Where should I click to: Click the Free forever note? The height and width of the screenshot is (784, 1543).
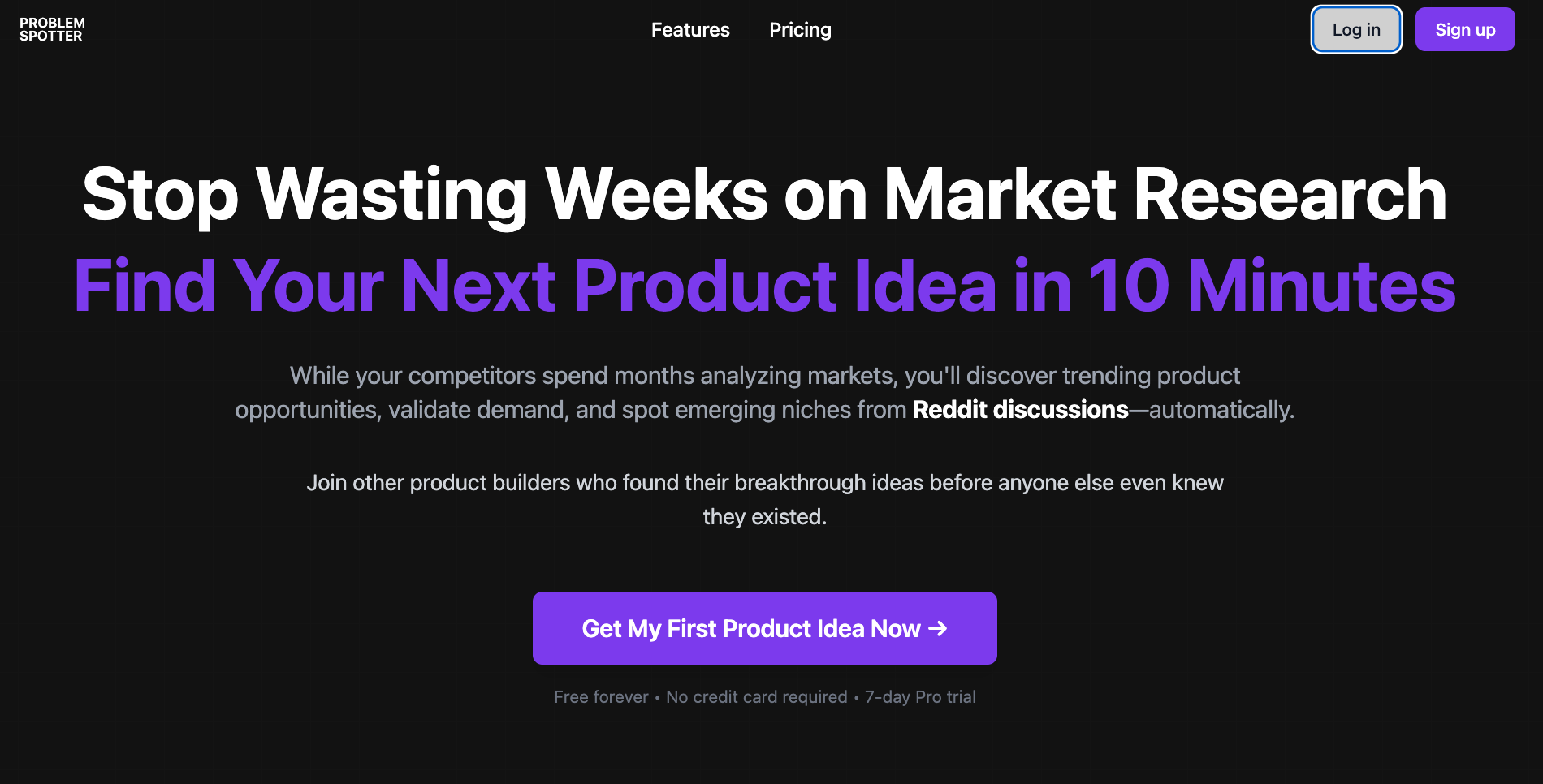pos(601,697)
